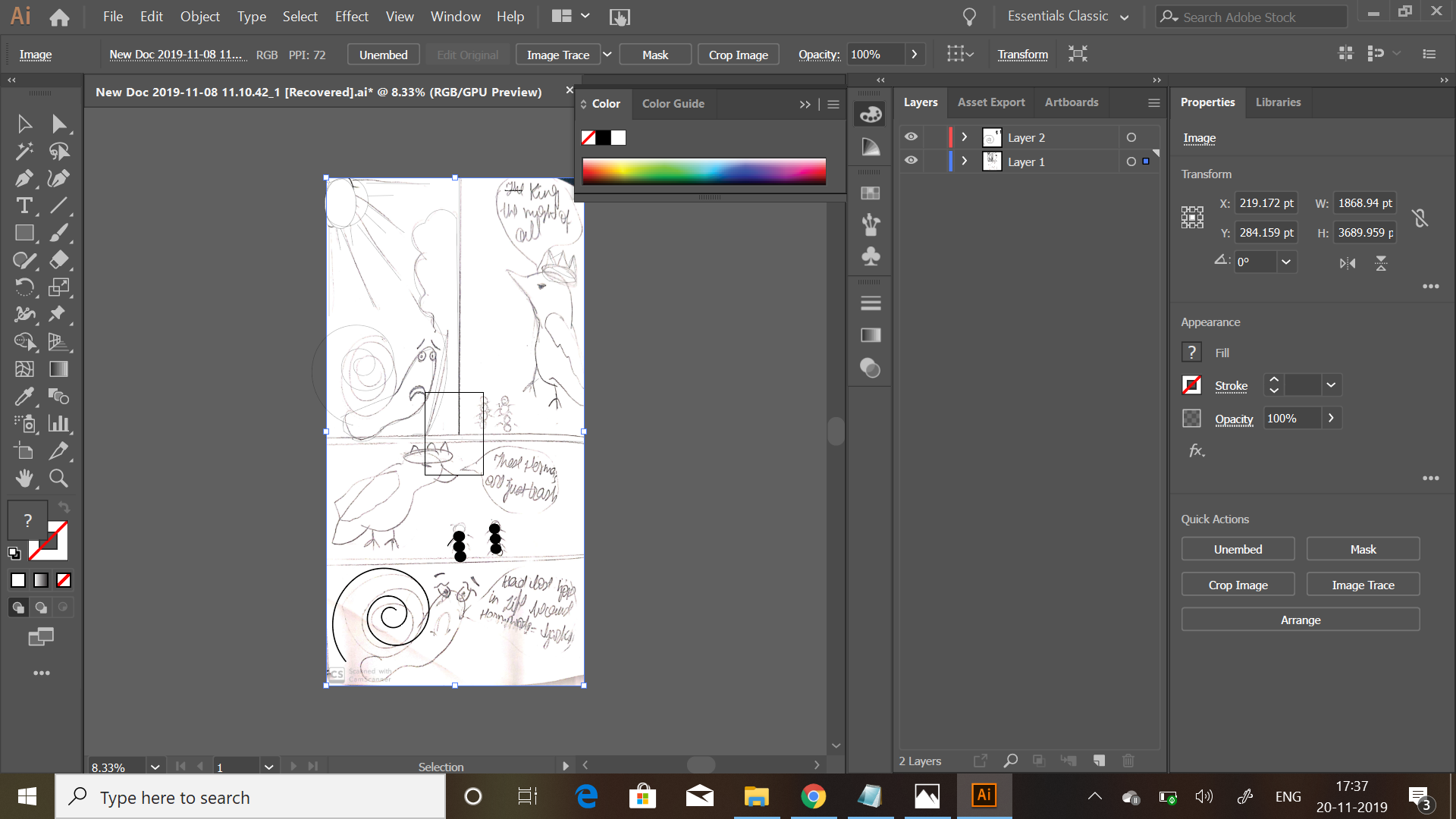This screenshot has width=1456, height=819.
Task: Select the Hand tool
Action: click(24, 479)
